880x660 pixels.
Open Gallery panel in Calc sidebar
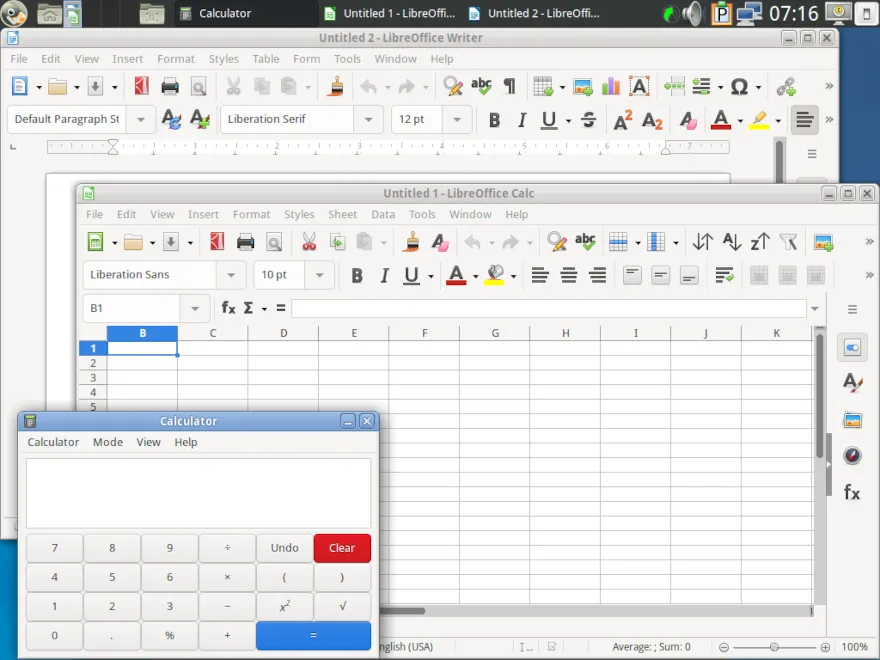pos(852,419)
